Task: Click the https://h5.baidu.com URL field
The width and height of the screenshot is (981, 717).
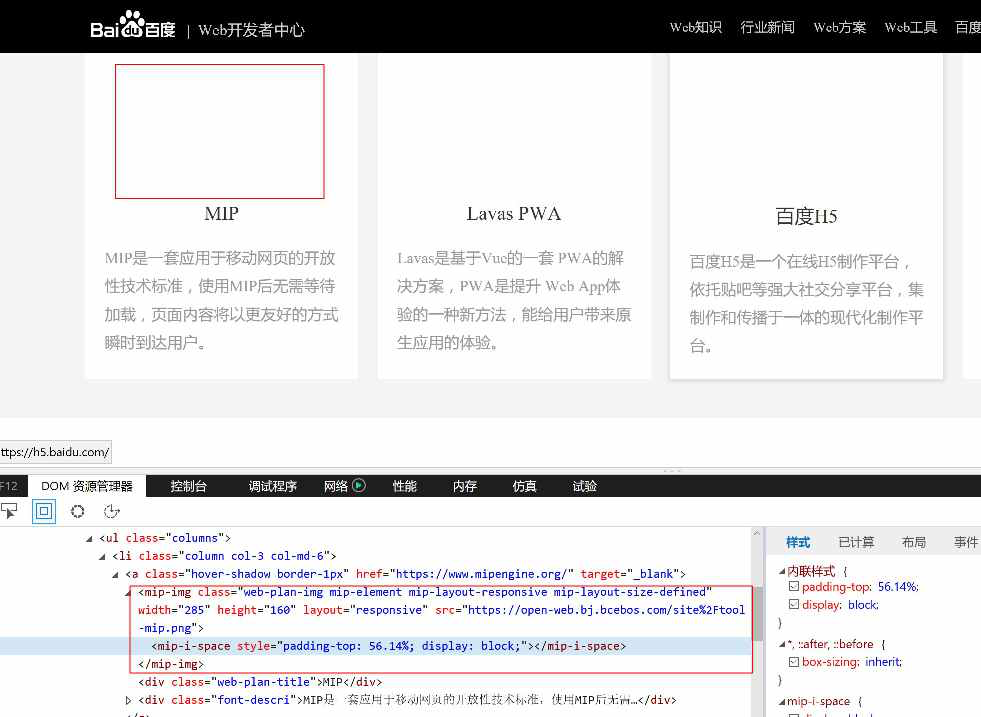Action: pyautogui.click(x=55, y=452)
